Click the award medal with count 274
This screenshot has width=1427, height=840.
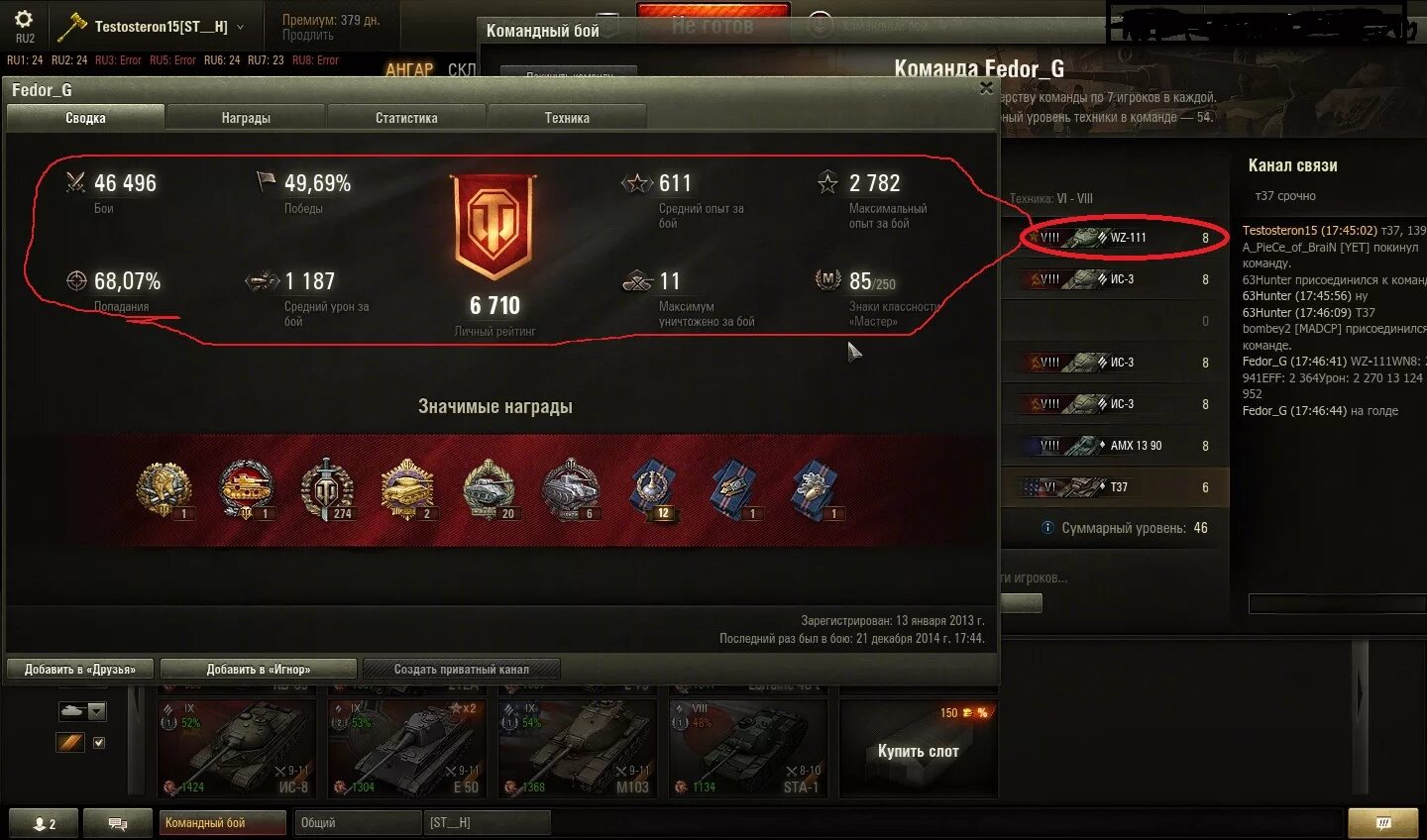pyautogui.click(x=327, y=489)
